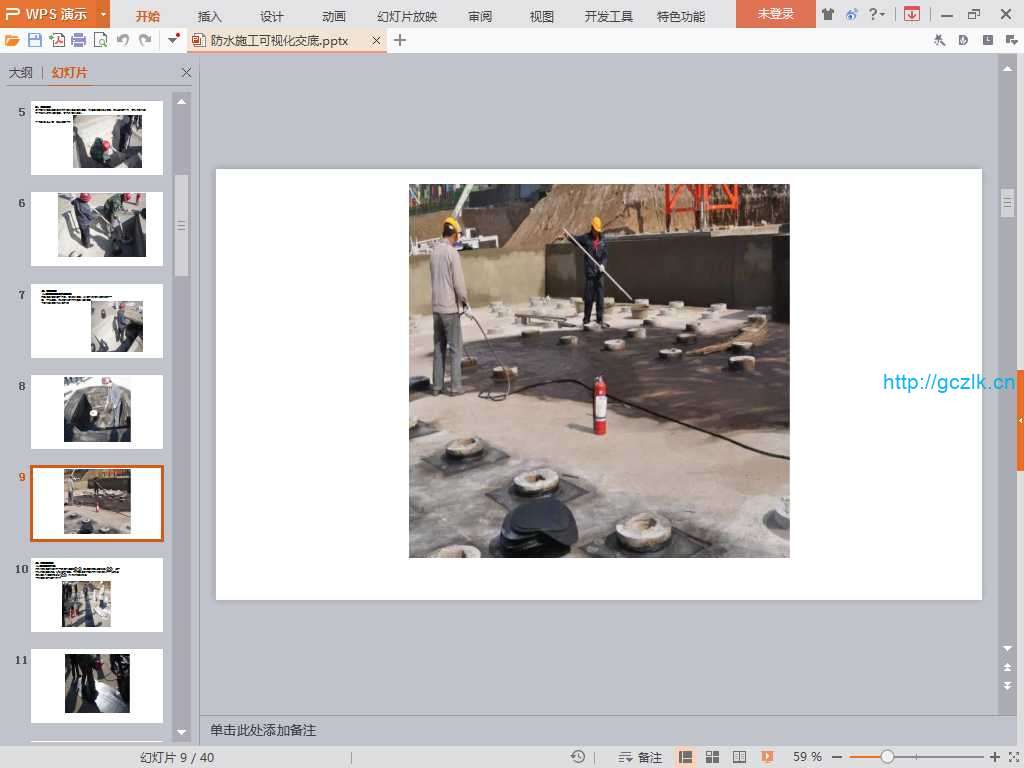
Task: Open new document tab with plus button
Action: click(x=400, y=40)
